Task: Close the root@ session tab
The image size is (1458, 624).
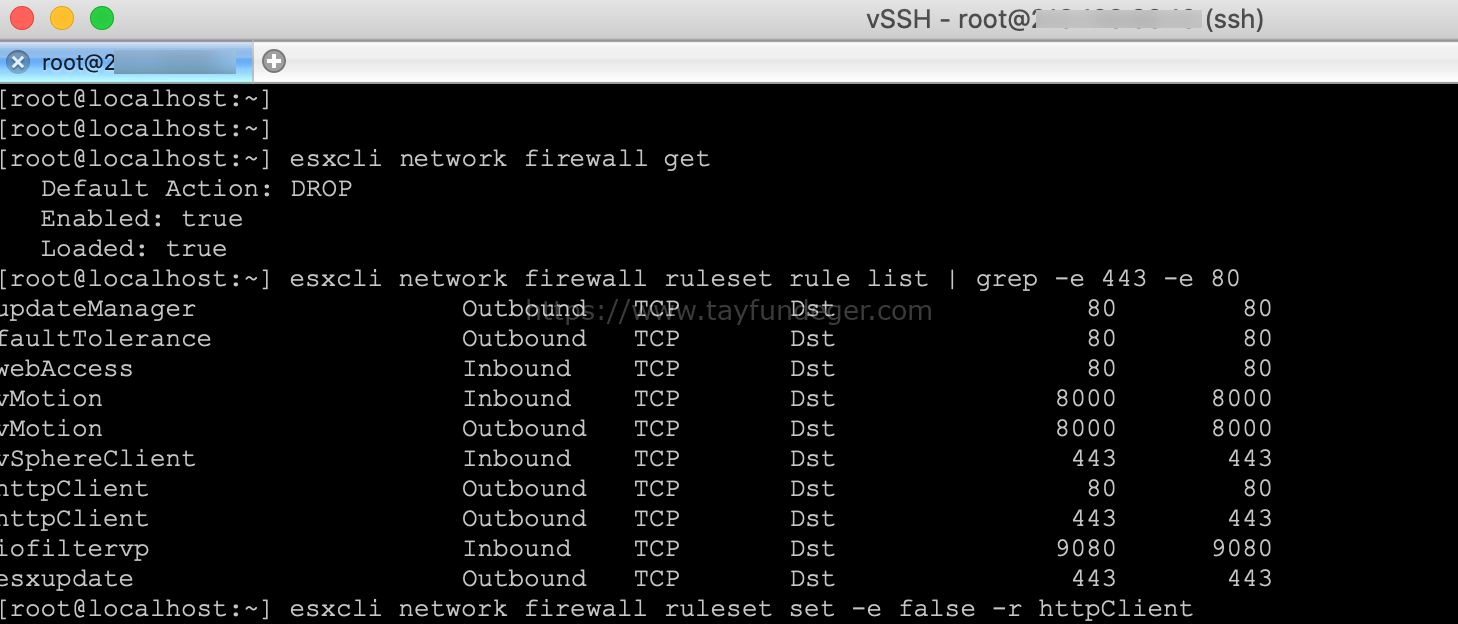Action: coord(17,62)
